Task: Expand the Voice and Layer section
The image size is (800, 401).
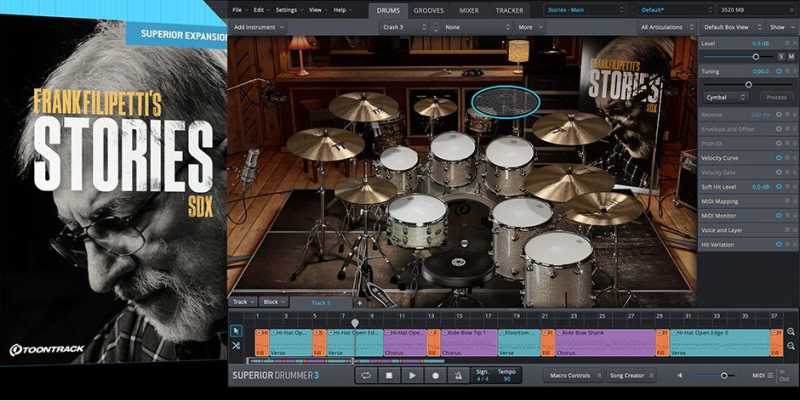Action: click(x=747, y=230)
